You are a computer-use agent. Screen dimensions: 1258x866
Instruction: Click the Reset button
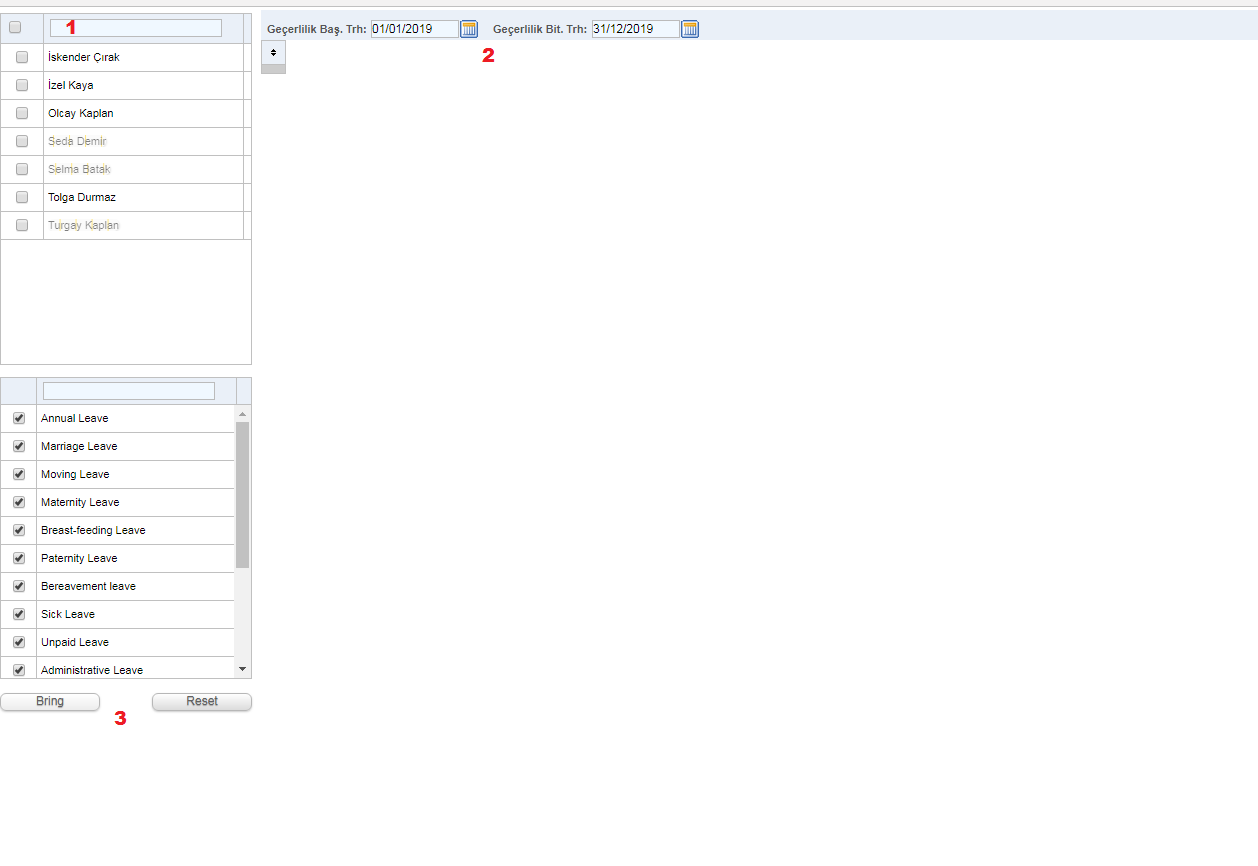coord(202,702)
